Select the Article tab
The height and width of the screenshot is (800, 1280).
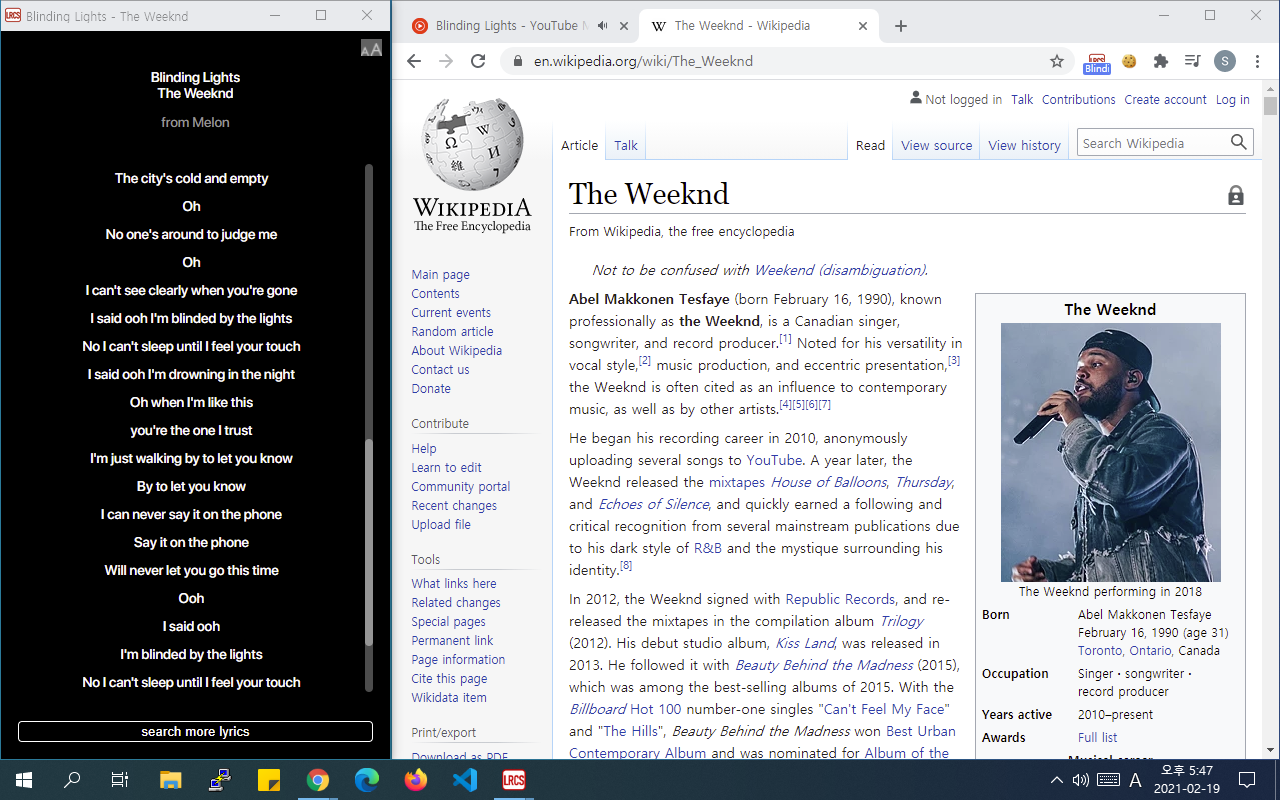[579, 145]
